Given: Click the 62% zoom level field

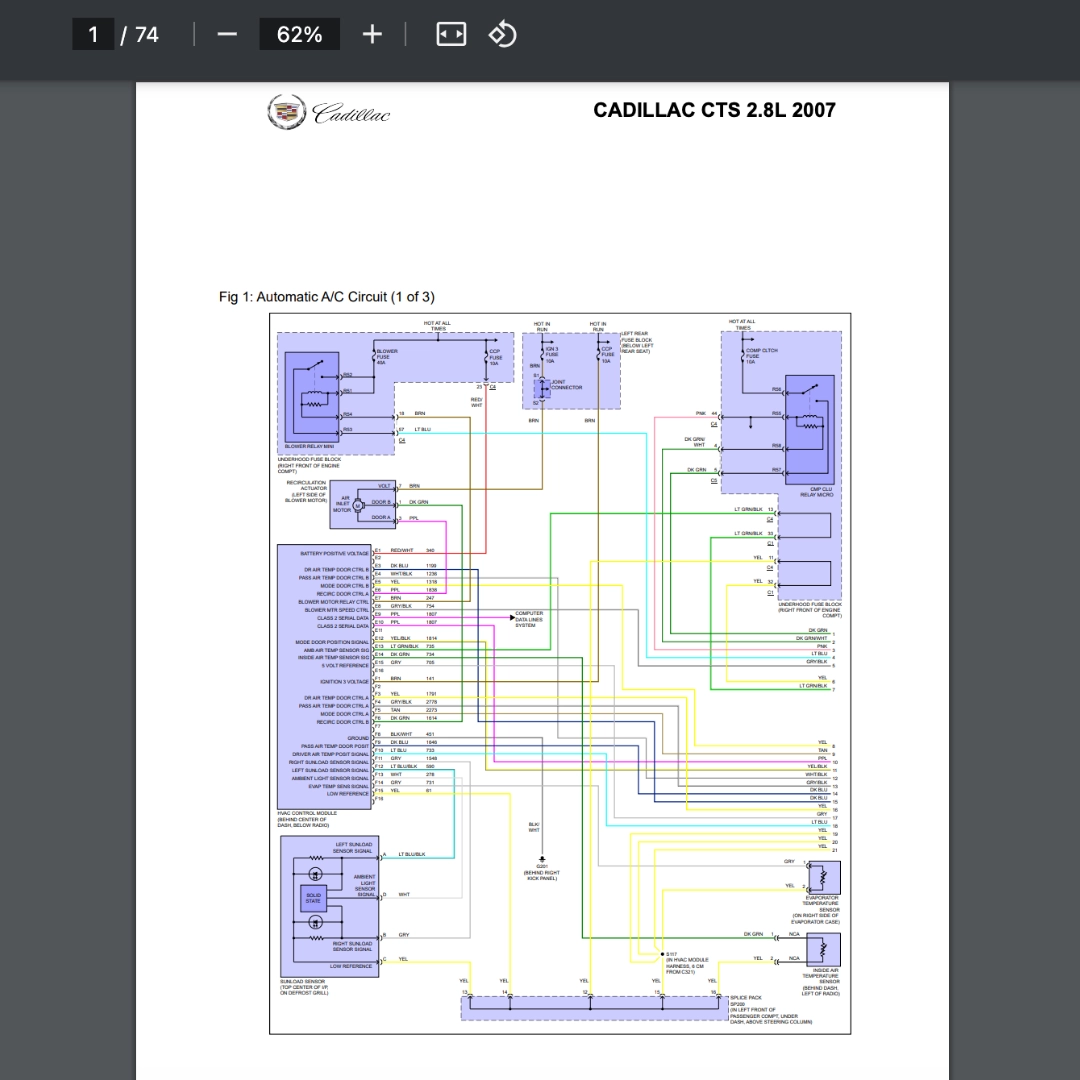Looking at the screenshot, I should [299, 34].
